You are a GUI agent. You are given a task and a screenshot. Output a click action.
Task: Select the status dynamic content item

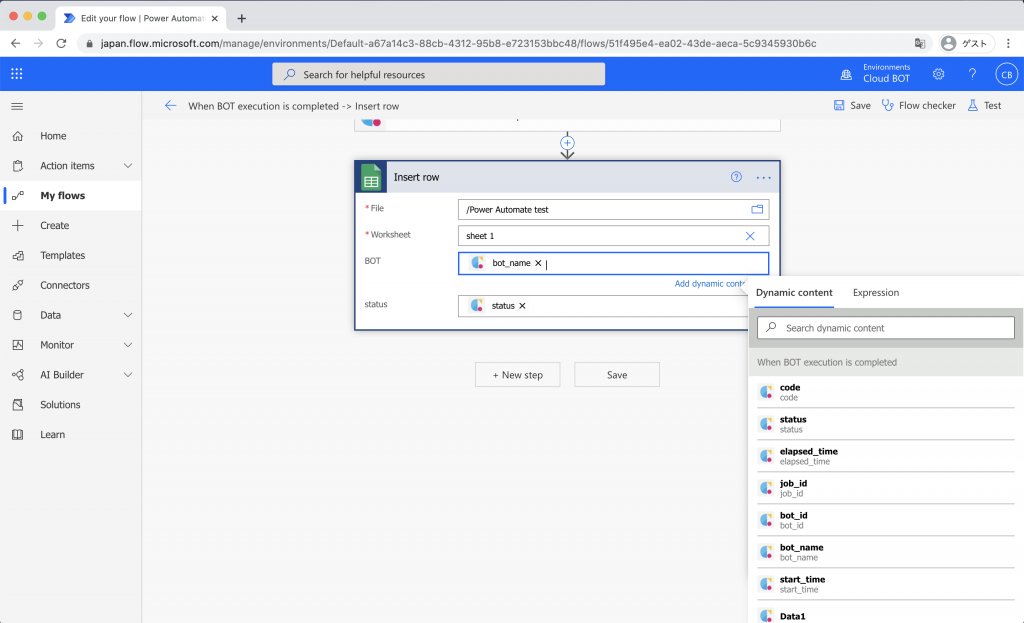tap(886, 424)
